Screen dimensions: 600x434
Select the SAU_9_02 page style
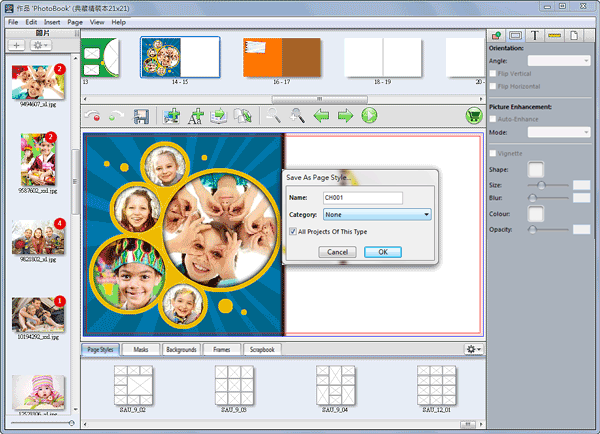tap(133, 385)
